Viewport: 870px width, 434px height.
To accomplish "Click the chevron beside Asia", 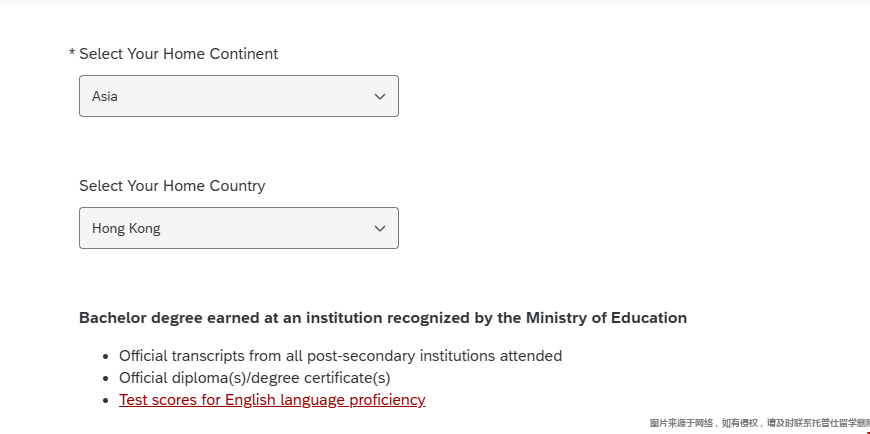I will tap(380, 97).
